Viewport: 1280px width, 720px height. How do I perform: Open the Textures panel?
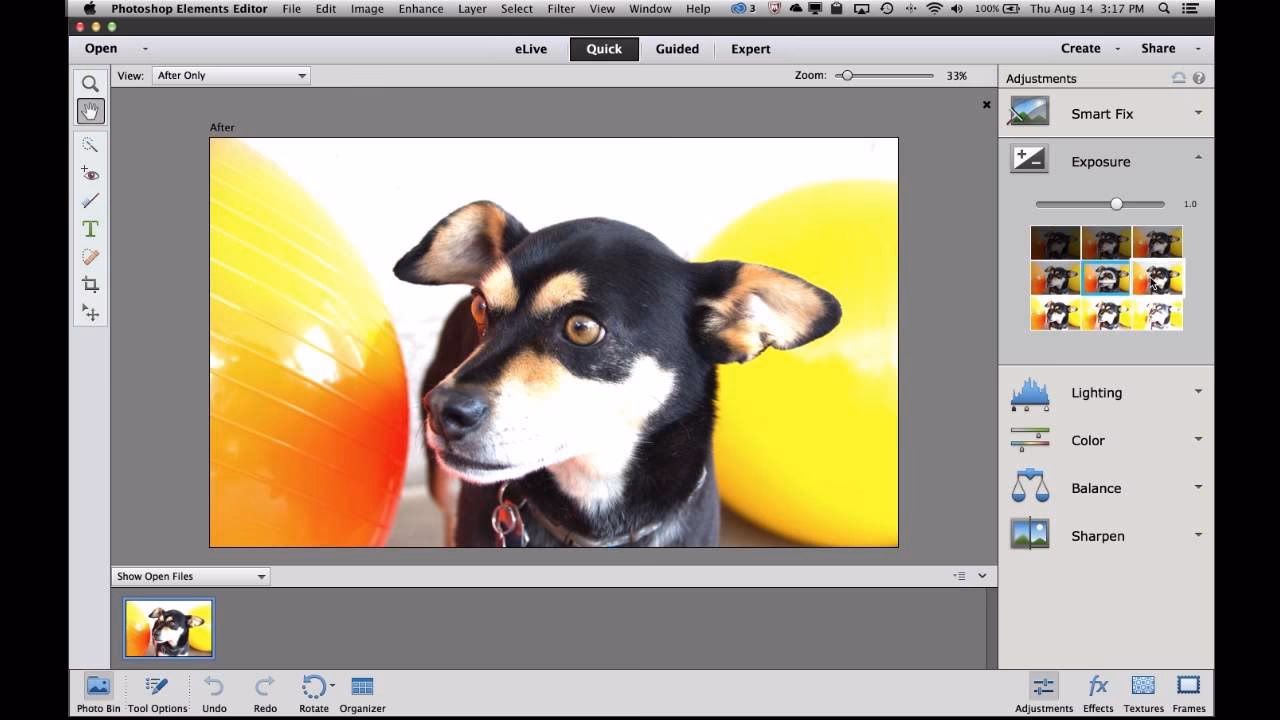(x=1143, y=691)
